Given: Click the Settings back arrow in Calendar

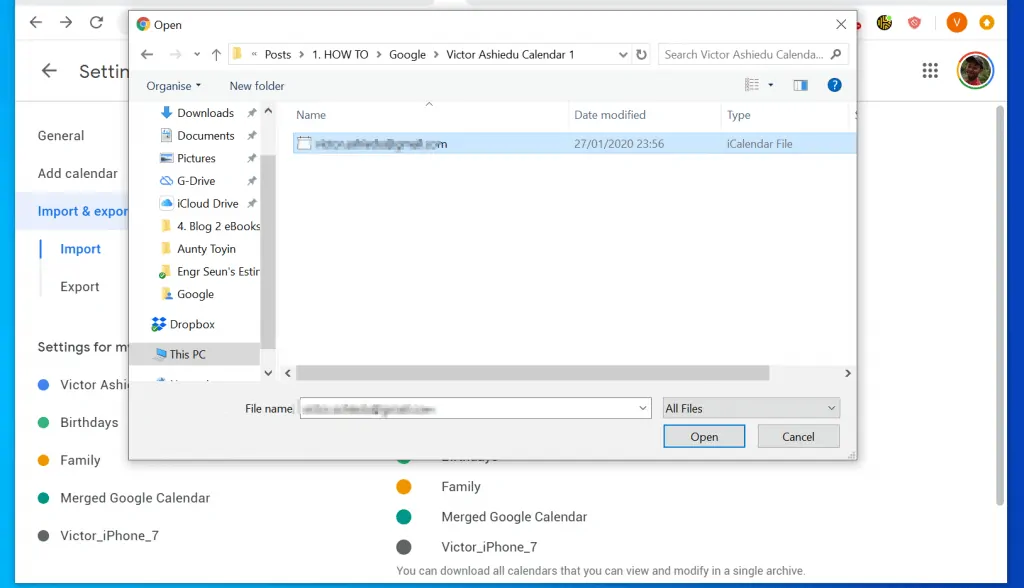Looking at the screenshot, I should pyautogui.click(x=49, y=71).
